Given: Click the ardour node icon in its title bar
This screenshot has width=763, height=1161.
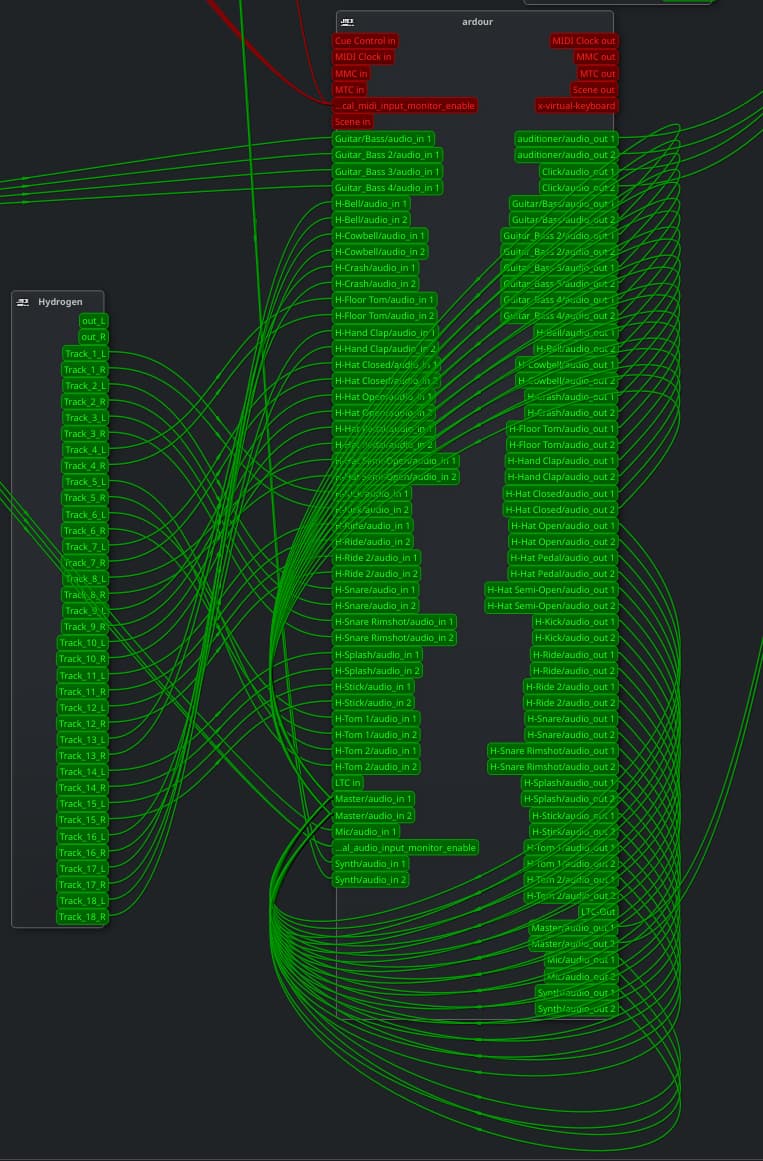Looking at the screenshot, I should point(347,22).
